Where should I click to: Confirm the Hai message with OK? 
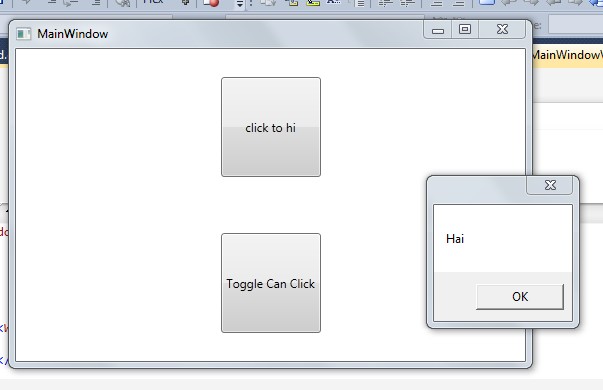520,297
